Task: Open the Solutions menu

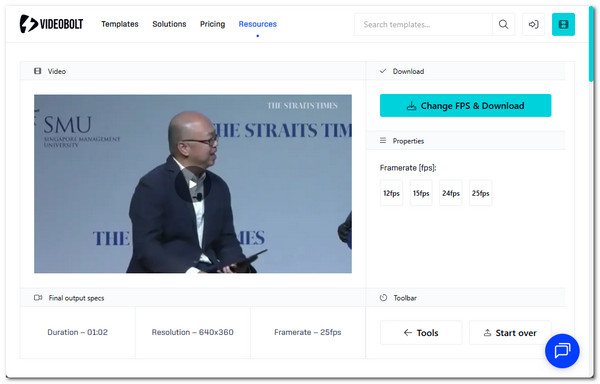Action: pos(169,24)
